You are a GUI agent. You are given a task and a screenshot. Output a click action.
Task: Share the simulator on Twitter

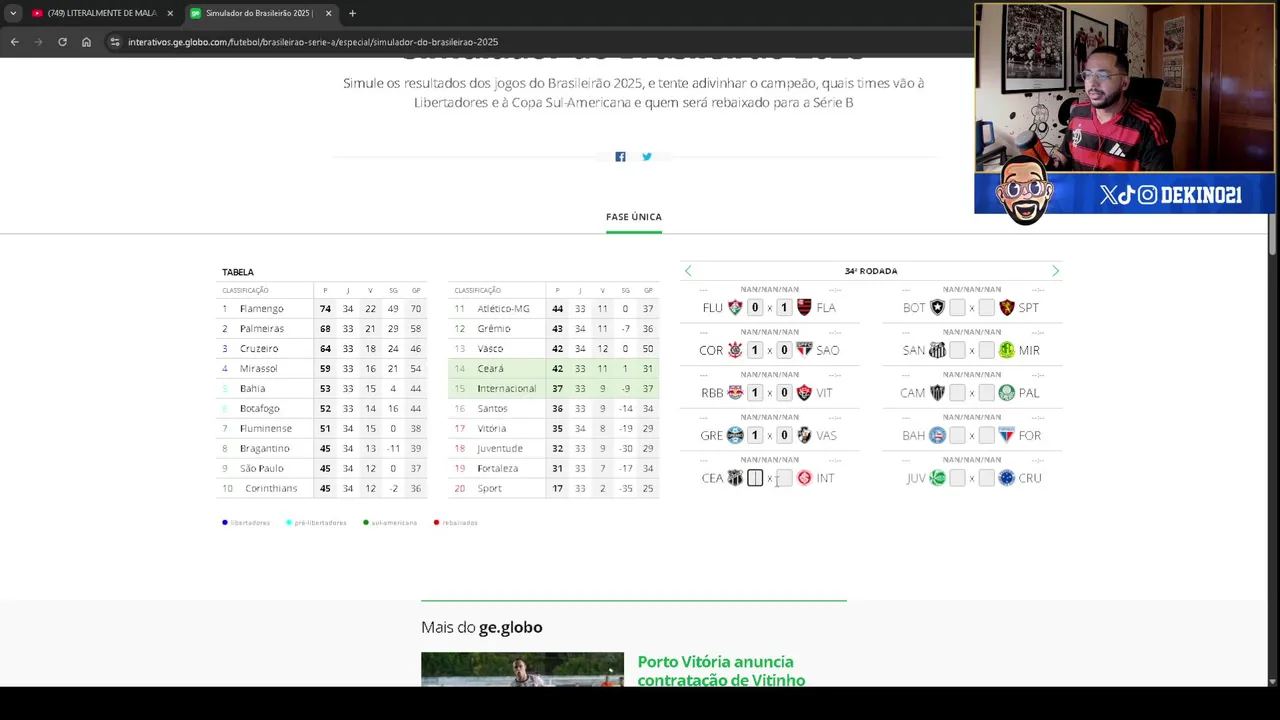[x=647, y=156]
